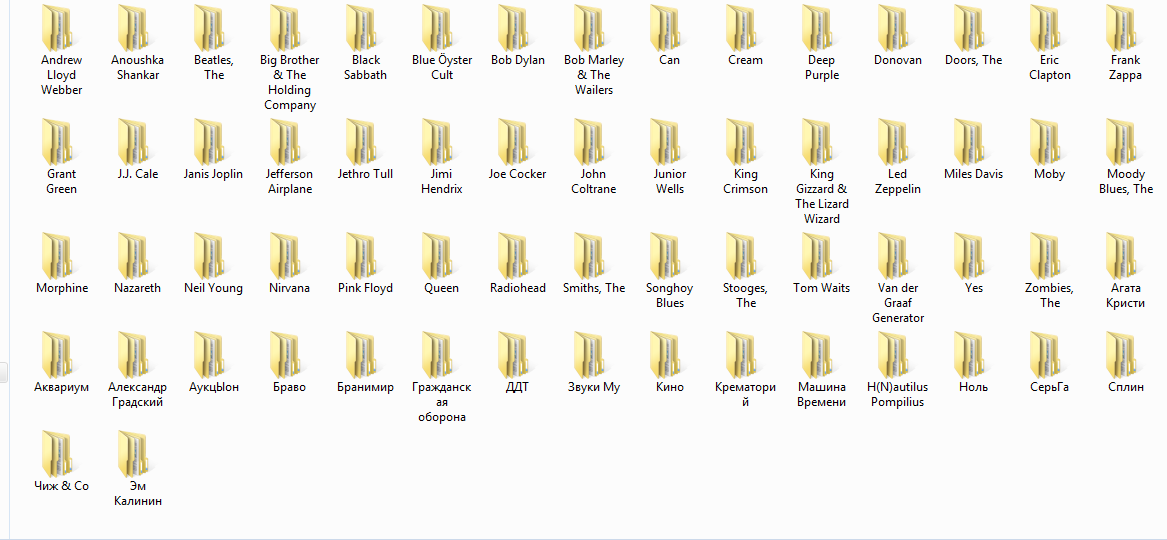Select the Nirvana folder icon
The width and height of the screenshot is (1167, 540).
pyautogui.click(x=285, y=255)
